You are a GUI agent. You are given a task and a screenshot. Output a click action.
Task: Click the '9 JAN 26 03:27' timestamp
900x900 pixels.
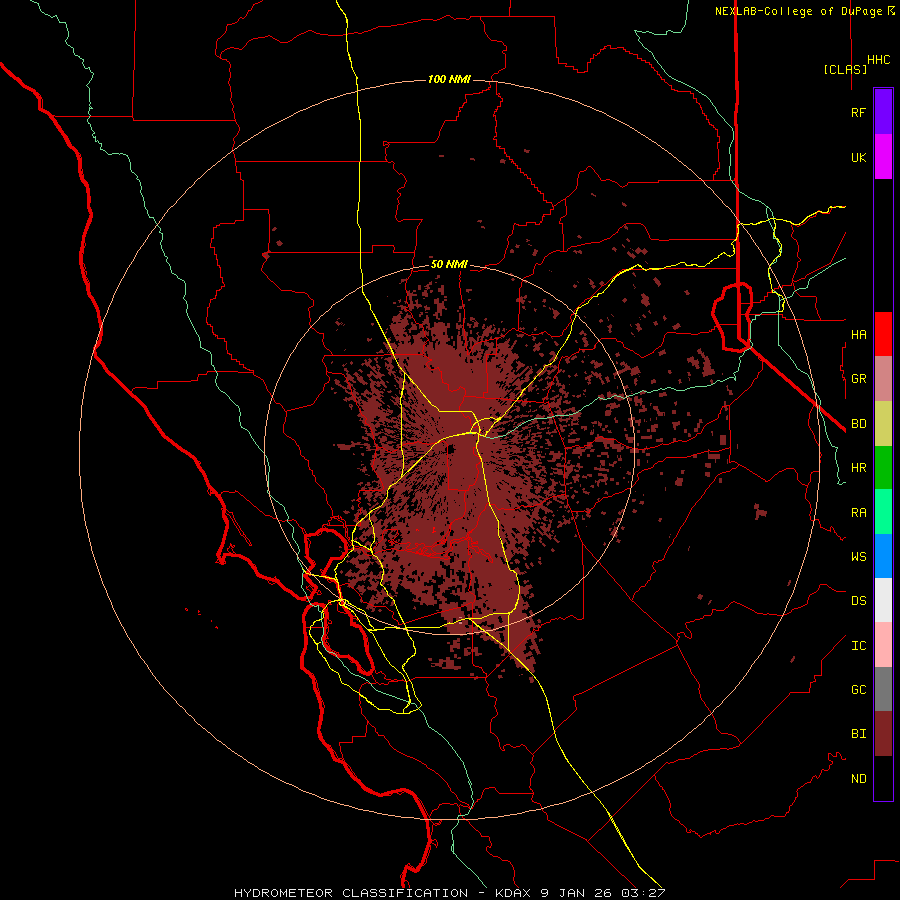click(x=603, y=893)
